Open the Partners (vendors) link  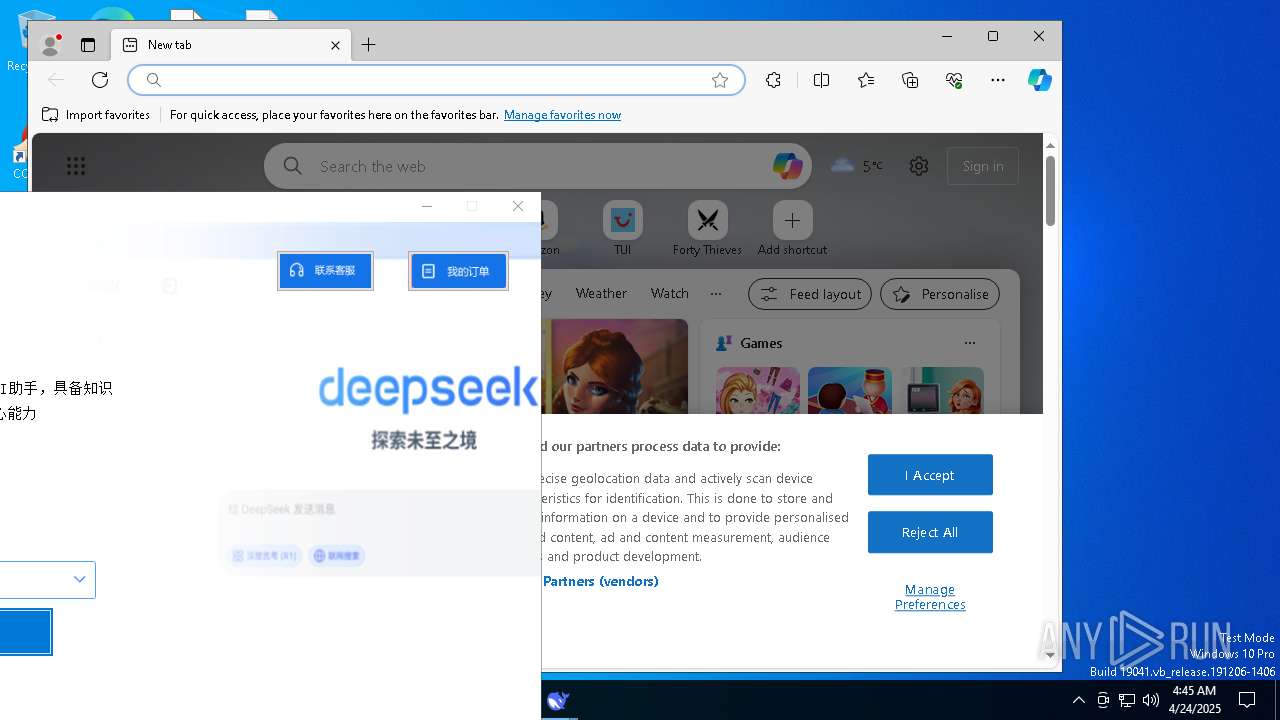tap(601, 581)
